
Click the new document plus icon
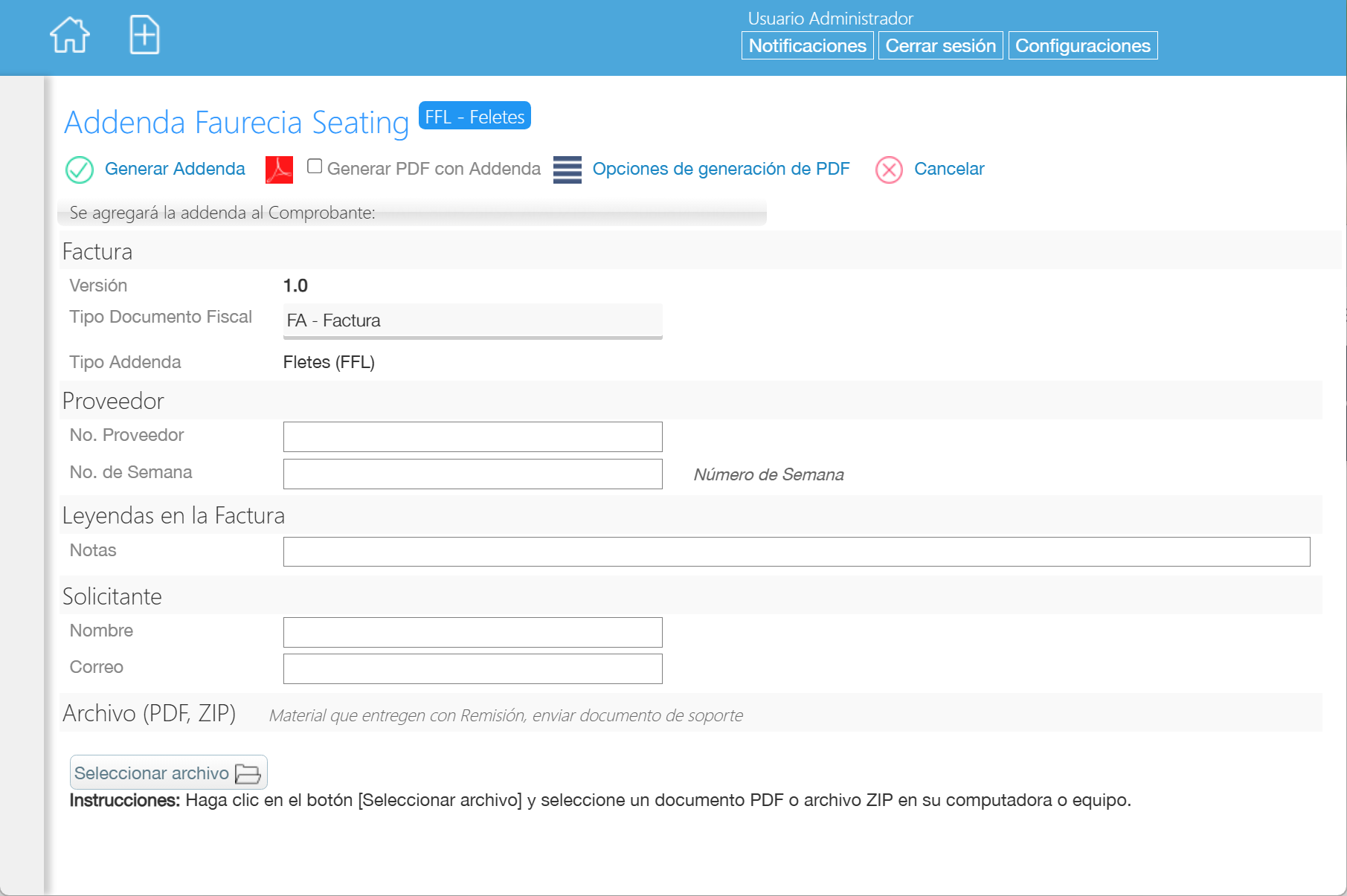click(x=144, y=35)
